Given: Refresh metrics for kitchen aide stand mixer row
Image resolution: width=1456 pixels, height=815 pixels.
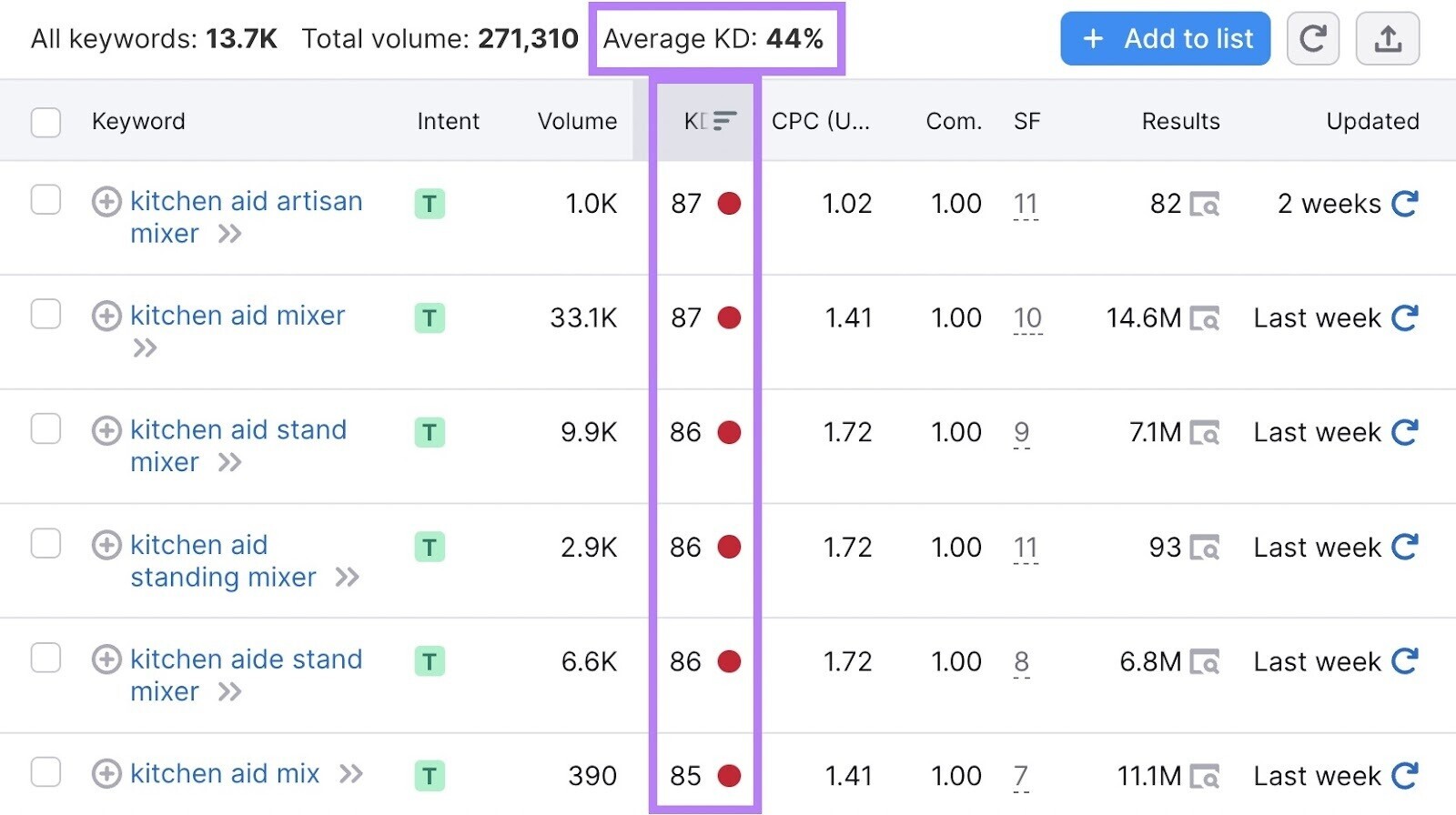Looking at the screenshot, I should coord(1405,661).
